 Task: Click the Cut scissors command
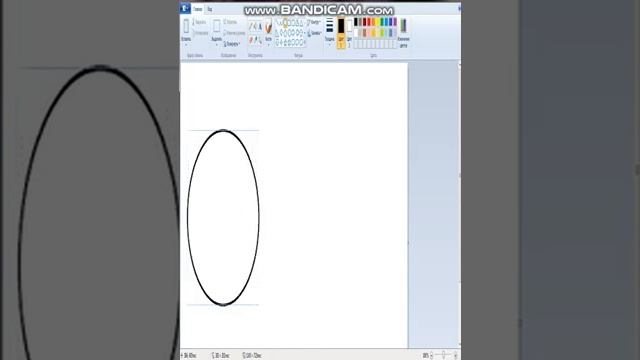[199, 22]
